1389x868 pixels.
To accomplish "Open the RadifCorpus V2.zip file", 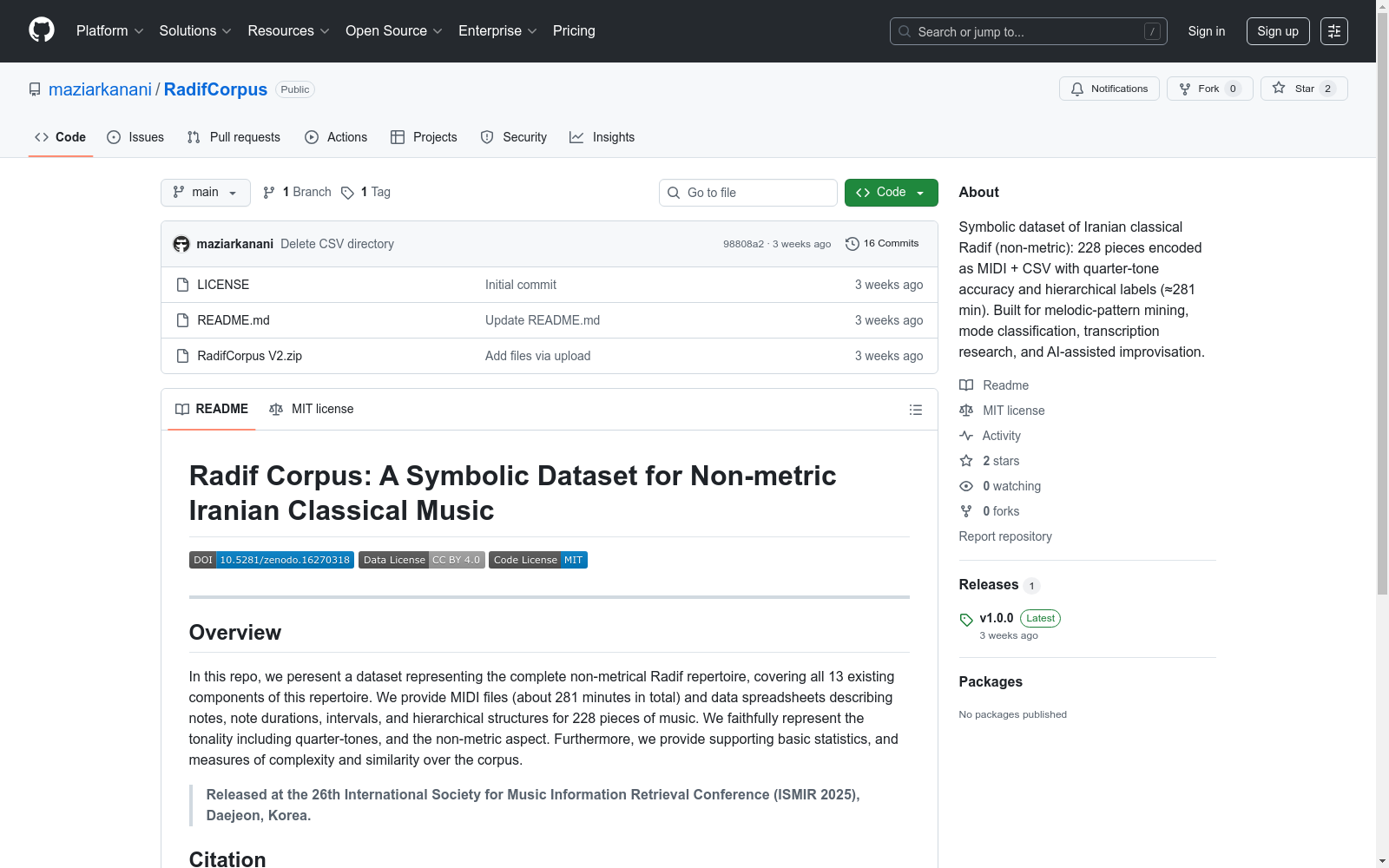I will [x=250, y=356].
